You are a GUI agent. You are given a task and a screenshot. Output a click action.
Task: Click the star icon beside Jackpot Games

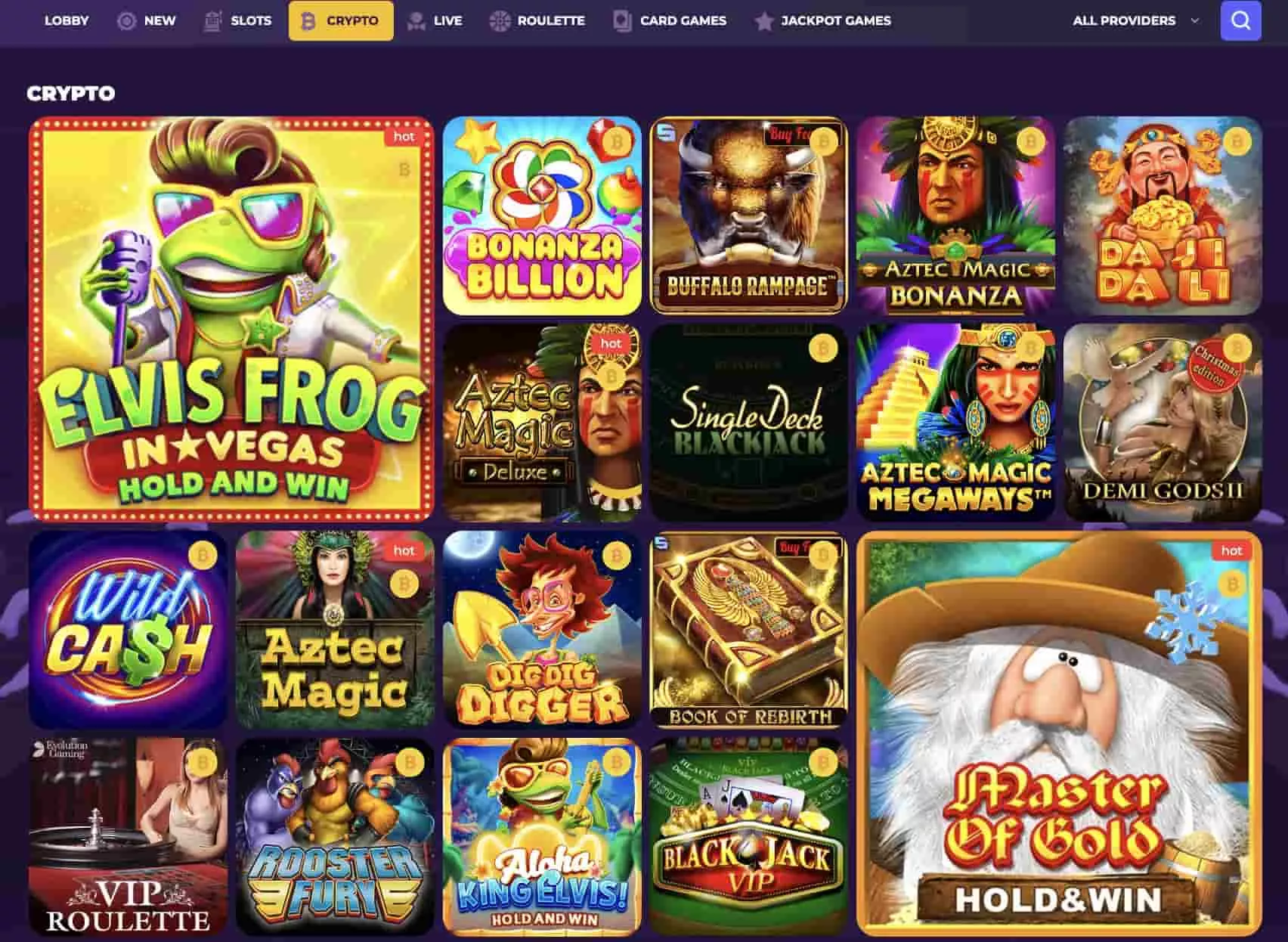pyautogui.click(x=763, y=21)
